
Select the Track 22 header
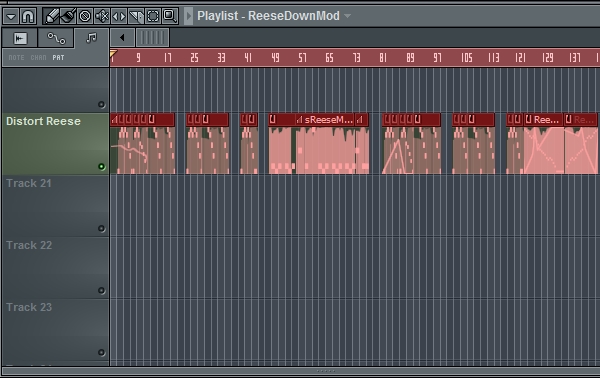tap(55, 268)
